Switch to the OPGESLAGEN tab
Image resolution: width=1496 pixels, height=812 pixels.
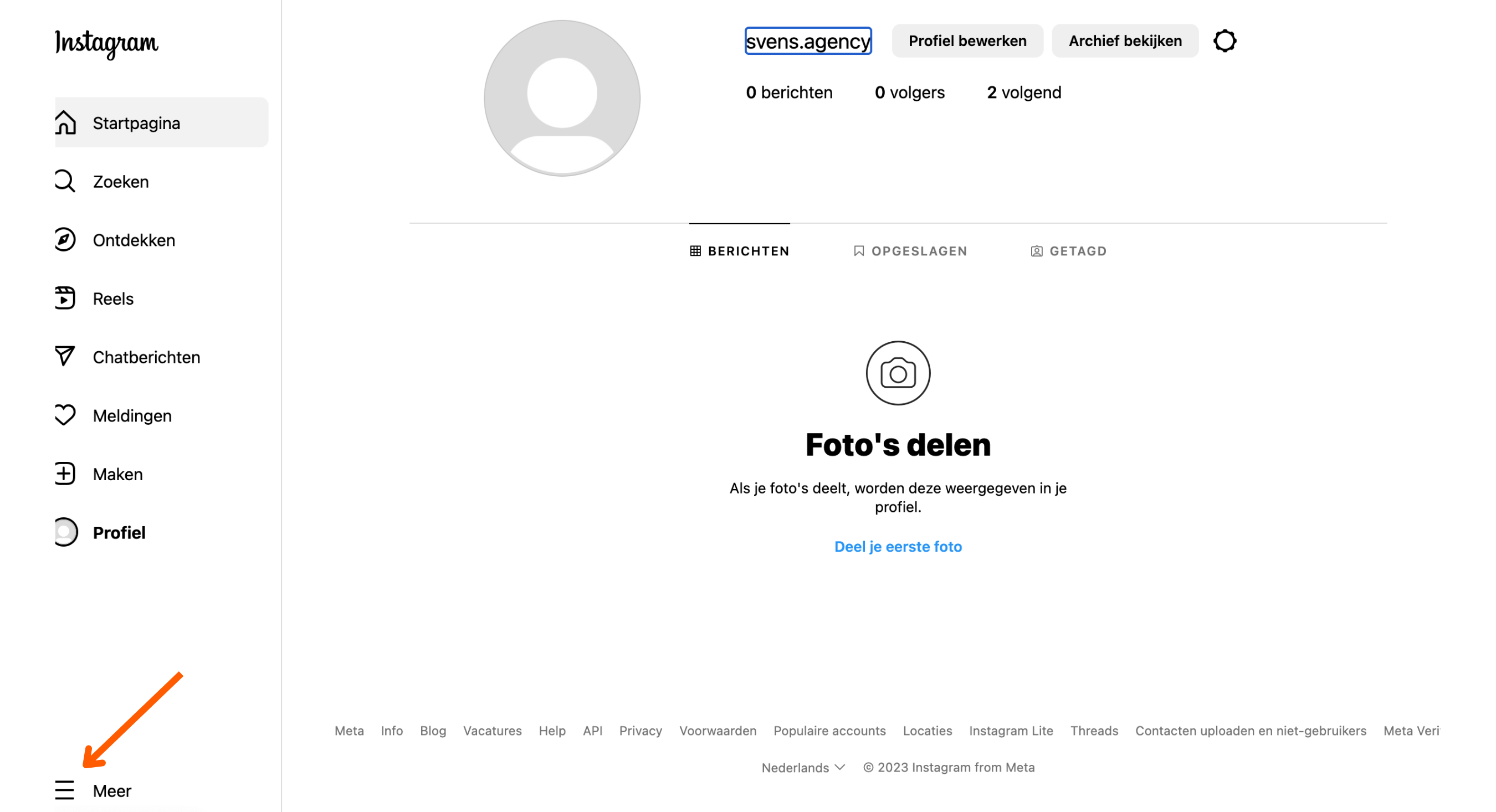tap(909, 251)
